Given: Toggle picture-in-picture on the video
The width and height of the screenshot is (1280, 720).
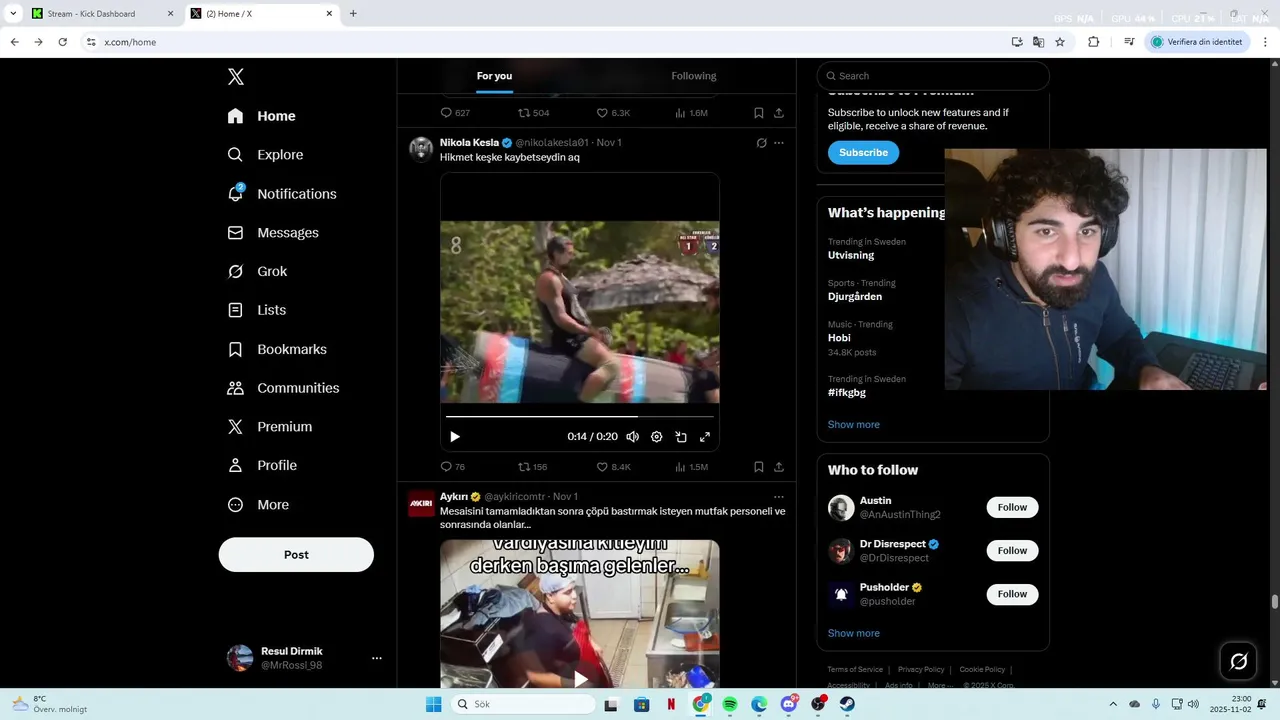Looking at the screenshot, I should click(681, 437).
